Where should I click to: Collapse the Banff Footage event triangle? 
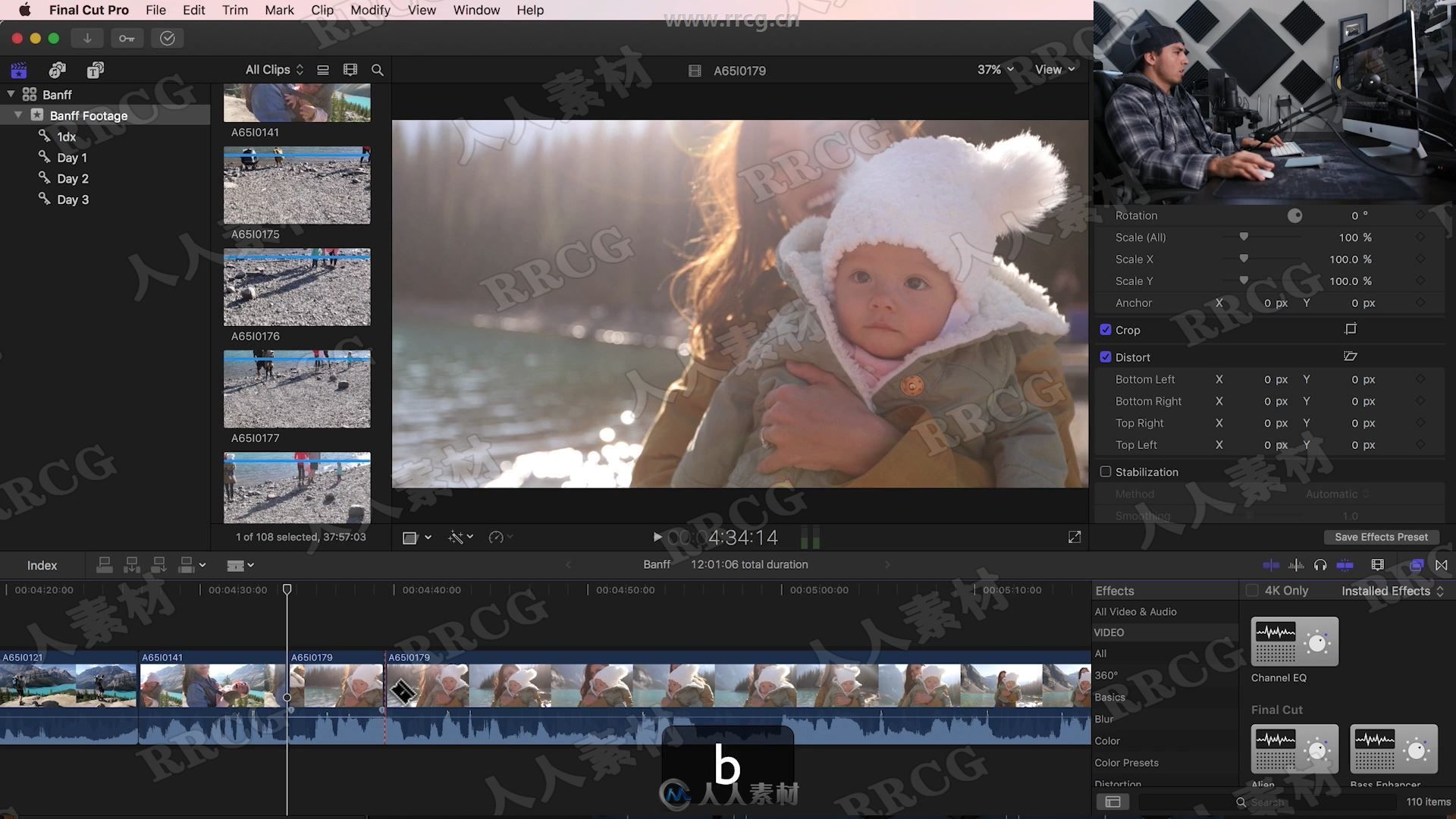point(18,115)
